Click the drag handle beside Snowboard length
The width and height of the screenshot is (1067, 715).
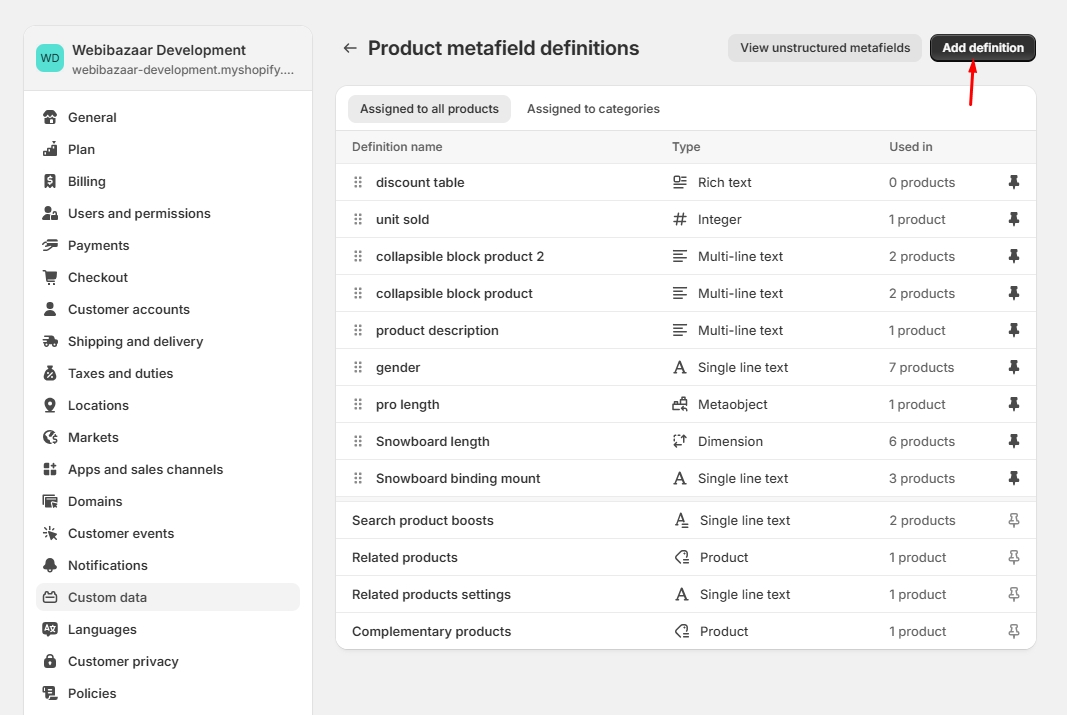[x=358, y=442]
